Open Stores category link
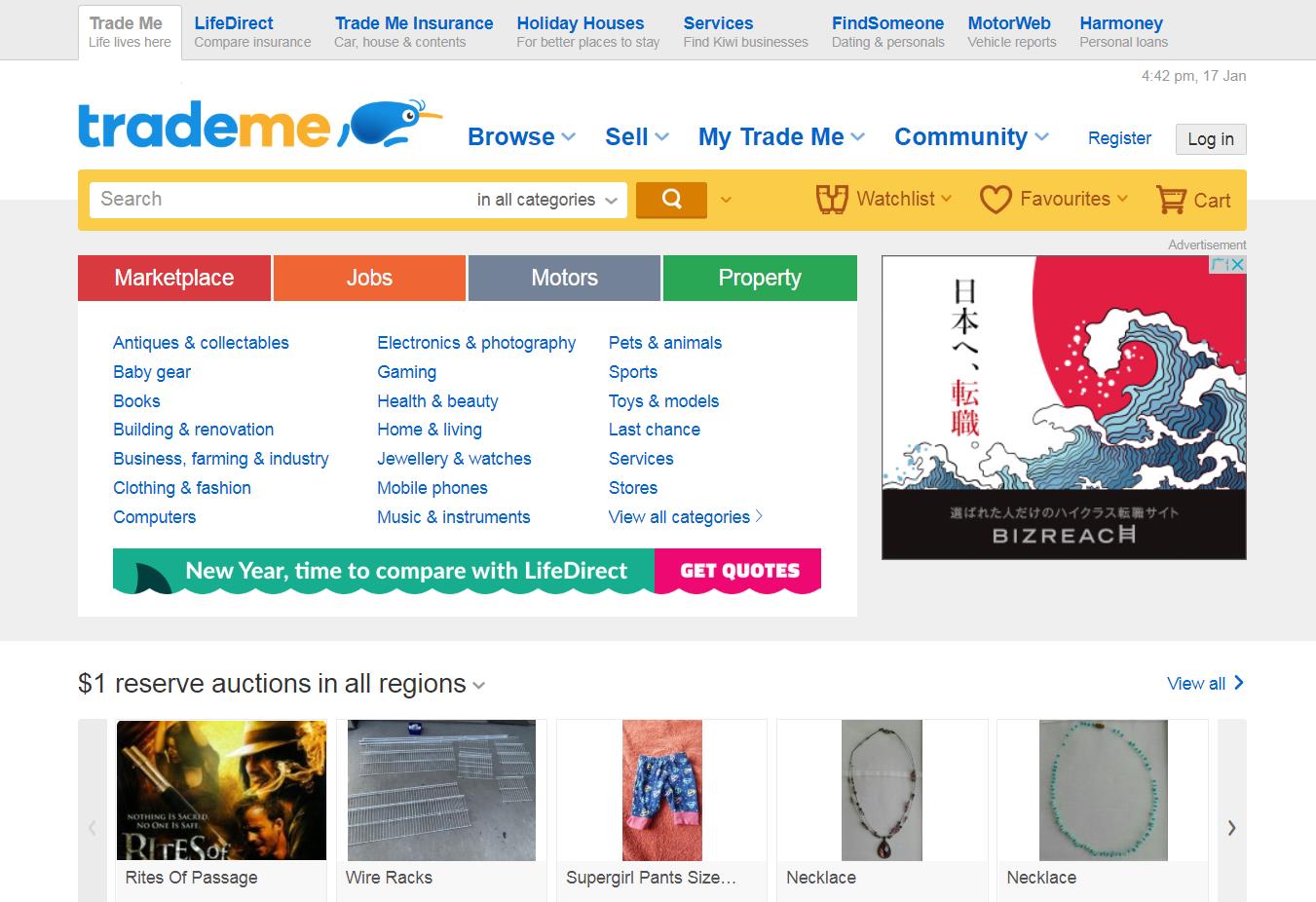This screenshot has width=1316, height=902. coord(633,488)
